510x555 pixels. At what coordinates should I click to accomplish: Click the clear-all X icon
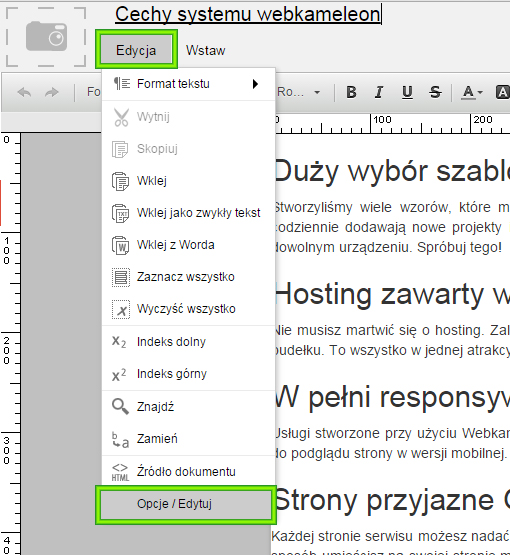121,309
